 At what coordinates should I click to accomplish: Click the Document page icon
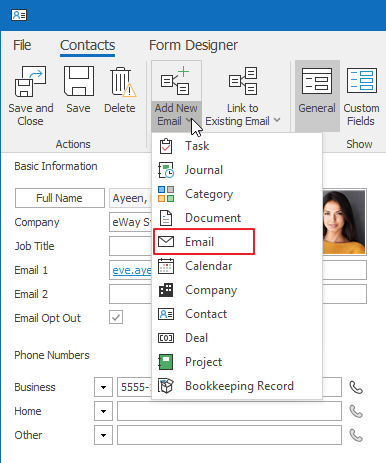[166, 218]
